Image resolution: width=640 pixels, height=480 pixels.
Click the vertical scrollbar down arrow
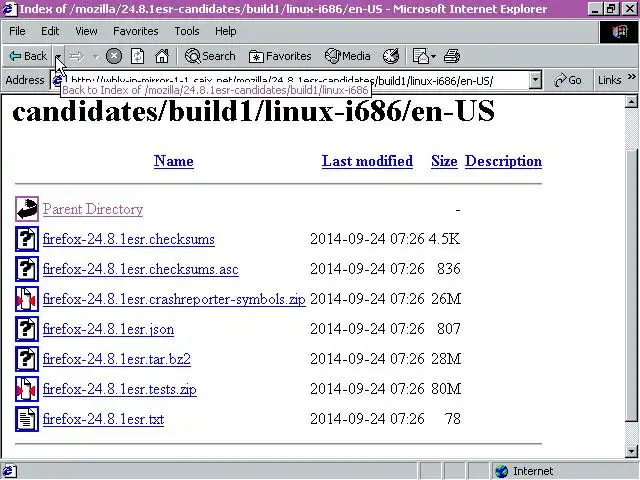631,451
